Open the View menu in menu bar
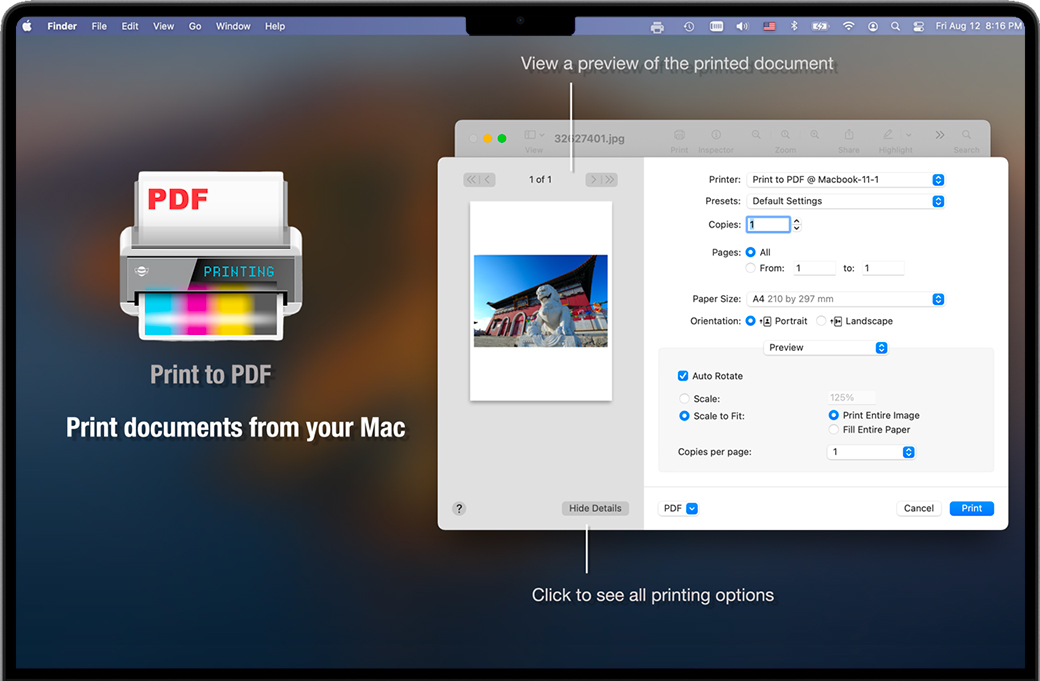 click(163, 26)
